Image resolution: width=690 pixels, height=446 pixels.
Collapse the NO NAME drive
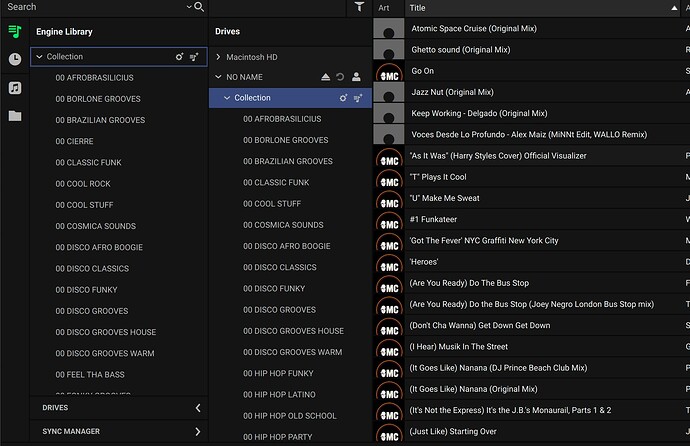point(218,77)
